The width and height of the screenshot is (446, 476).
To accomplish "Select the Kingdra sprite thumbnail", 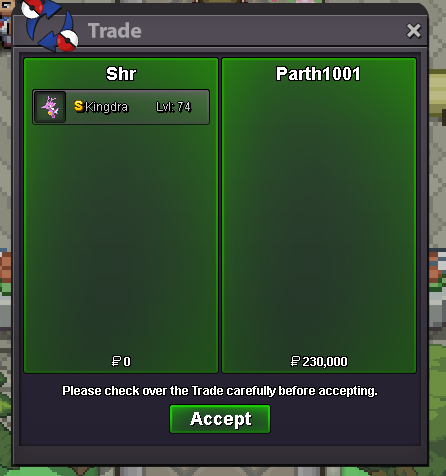I will 50,107.
